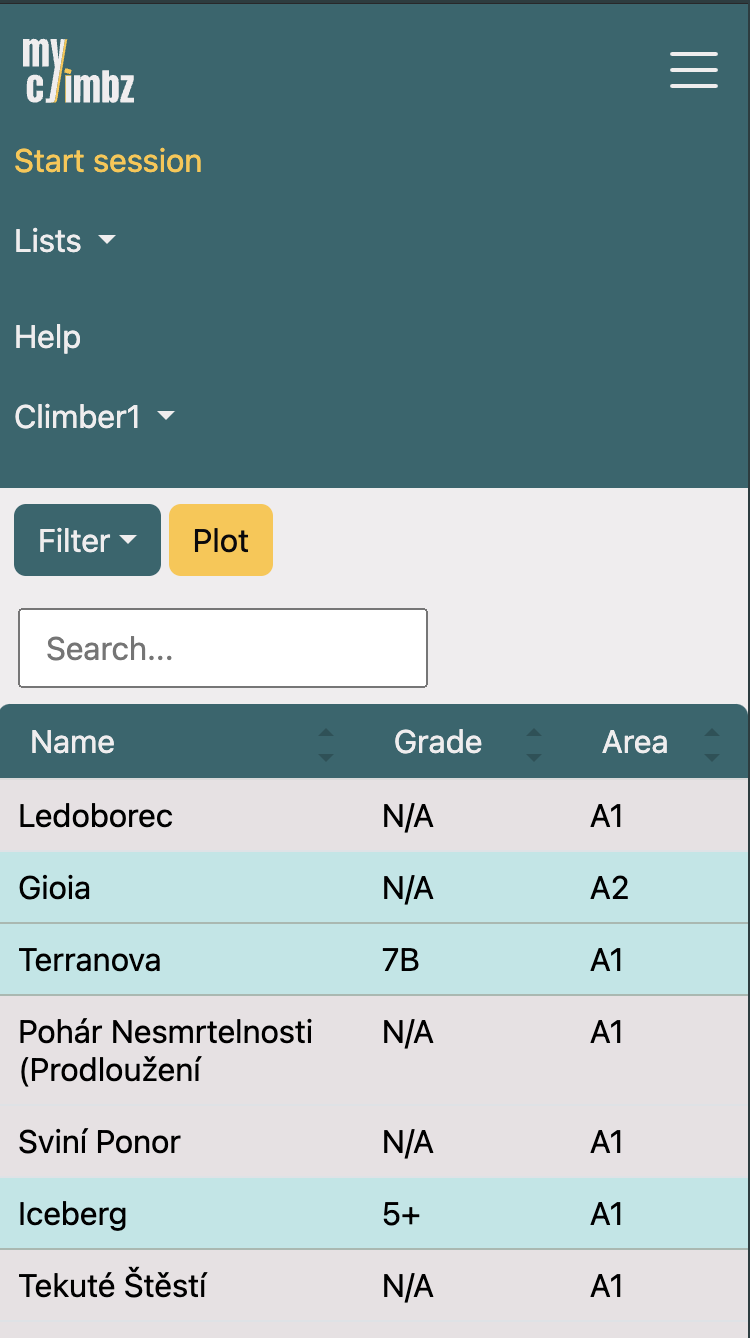The image size is (750, 1338).
Task: Toggle the hamburger navigation menu
Action: 693,70
